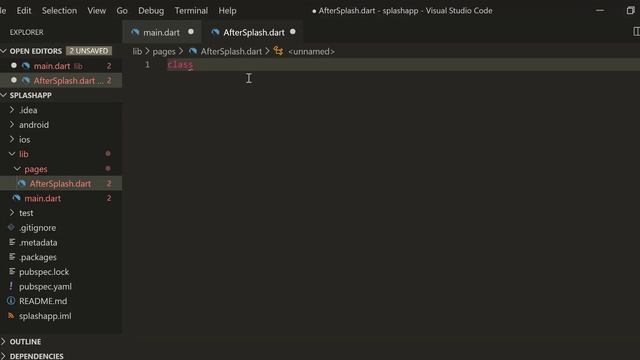640x360 pixels.
Task: Click unsaved dot on main.dart tab
Action: 191,32
